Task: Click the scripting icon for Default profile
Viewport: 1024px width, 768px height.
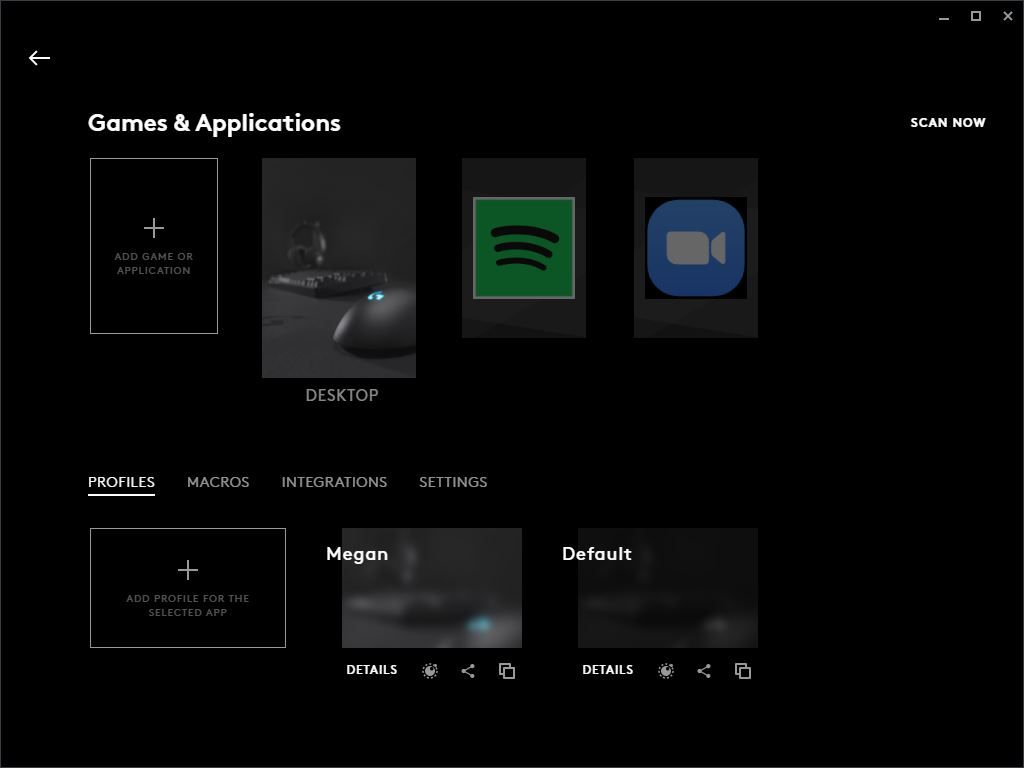Action: pos(665,671)
